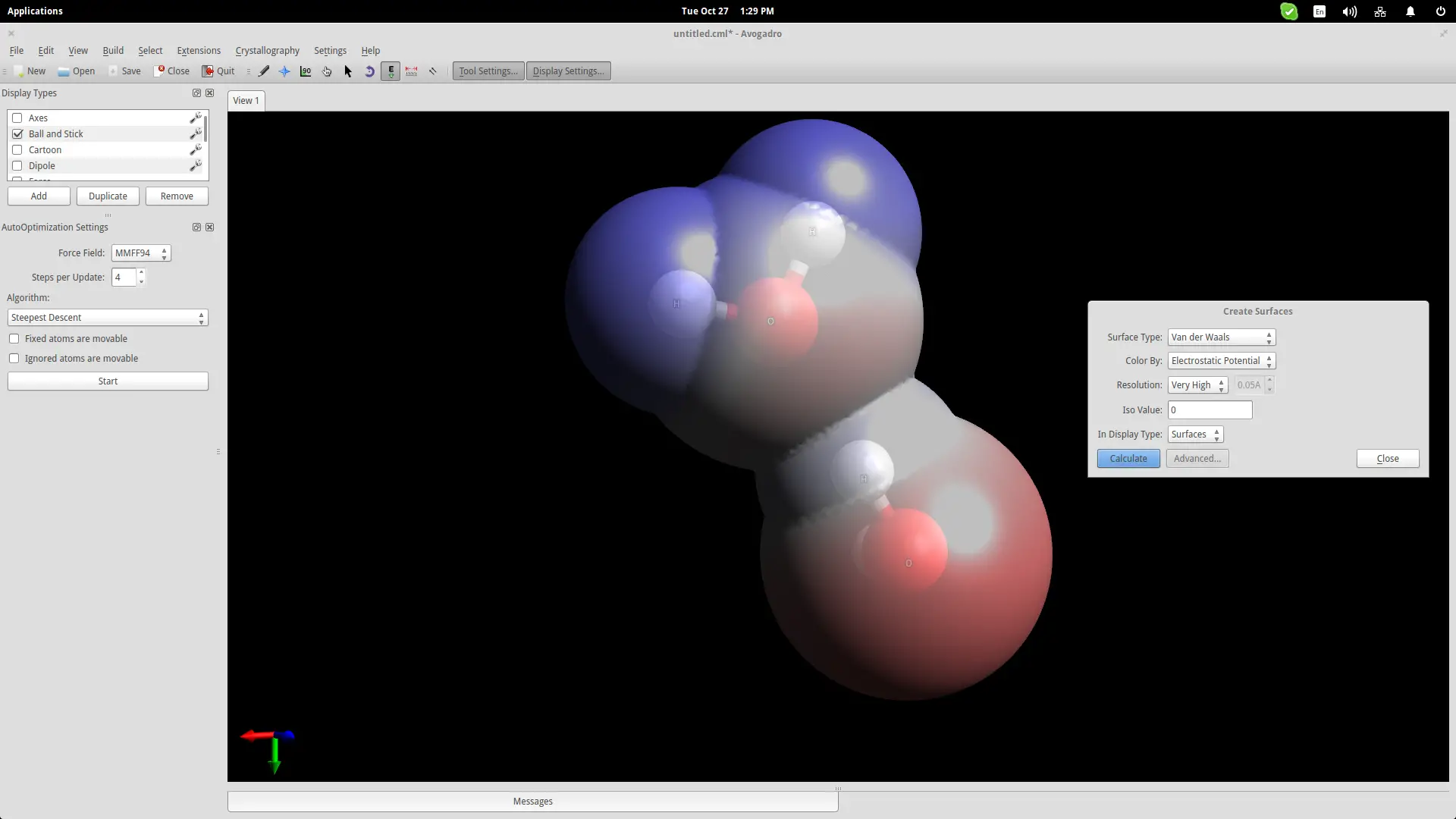Viewport: 1456px width, 819px height.
Task: Open the Select menu
Action: [150, 51]
